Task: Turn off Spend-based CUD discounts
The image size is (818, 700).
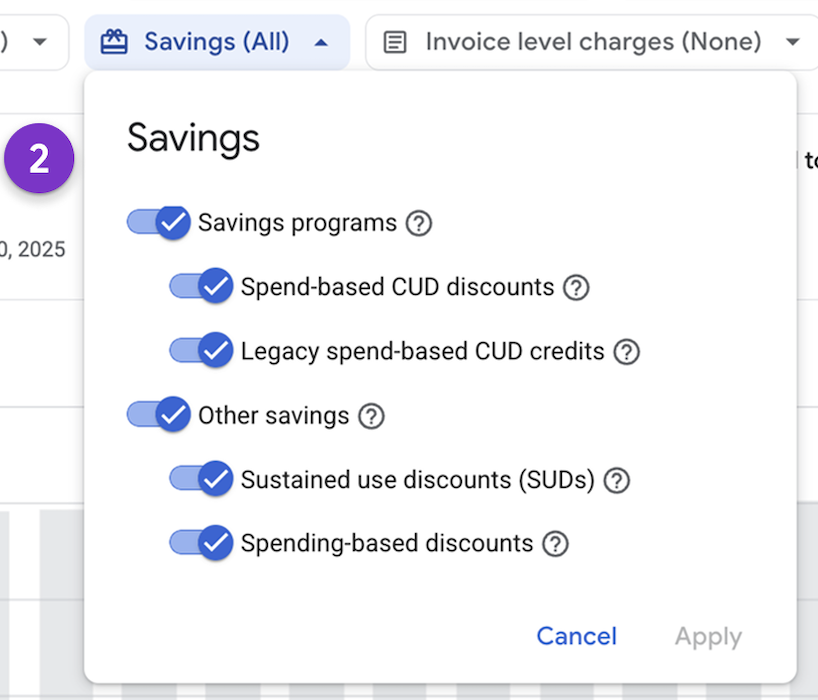Action: point(201,287)
